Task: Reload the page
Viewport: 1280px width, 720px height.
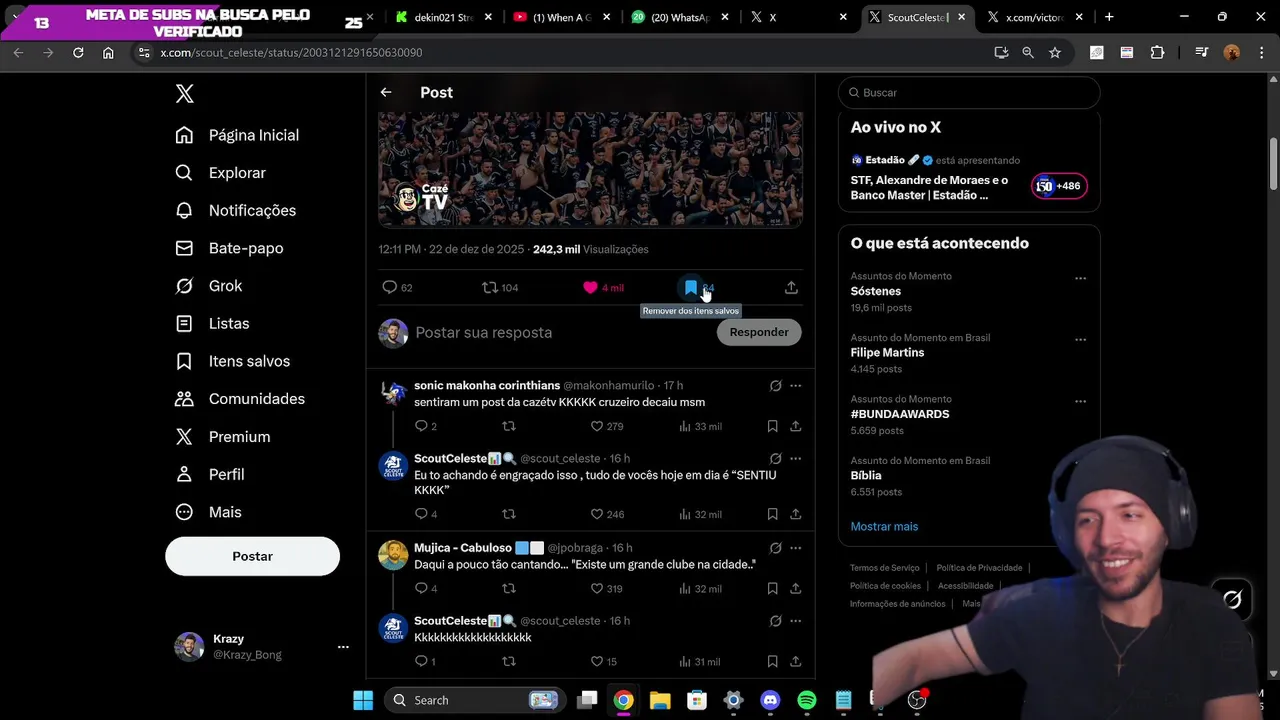Action: [x=78, y=52]
